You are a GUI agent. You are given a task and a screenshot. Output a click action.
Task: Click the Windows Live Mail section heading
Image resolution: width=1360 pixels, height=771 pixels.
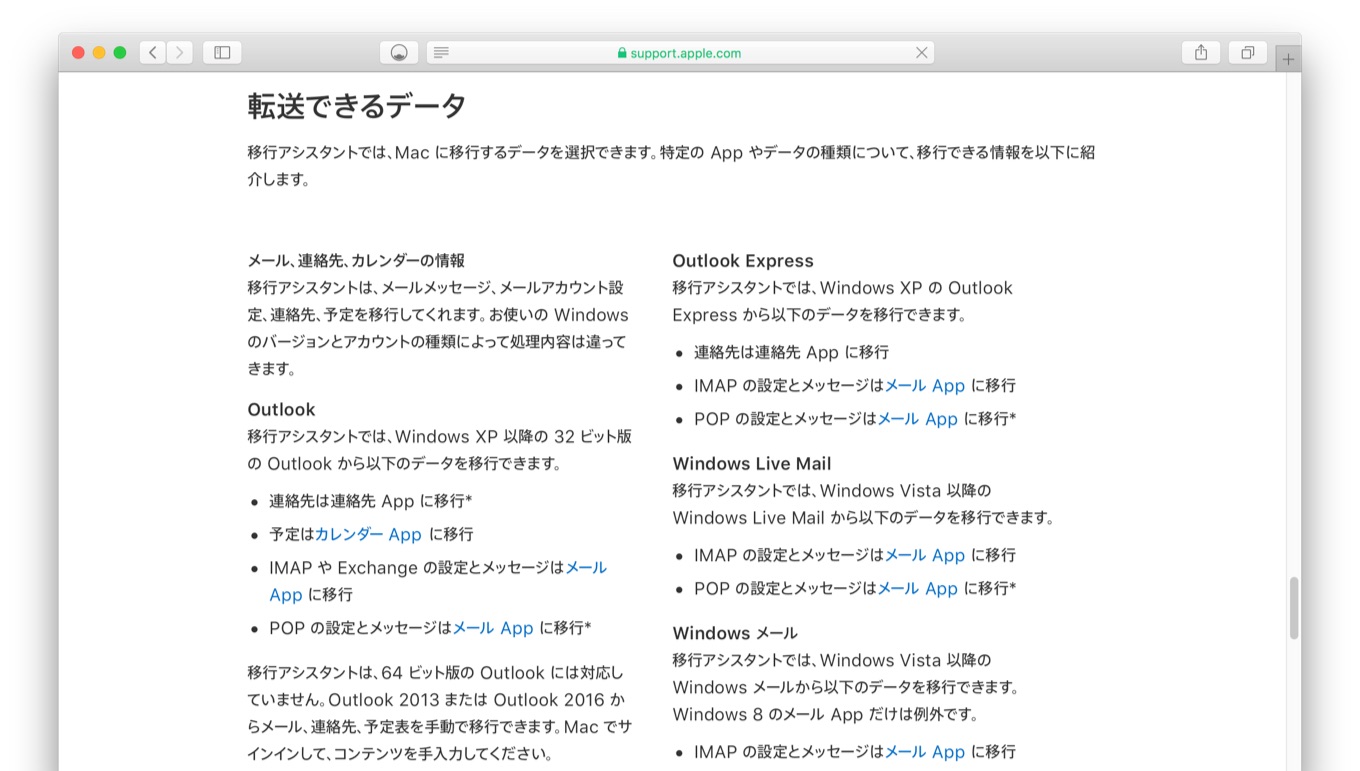[752, 464]
